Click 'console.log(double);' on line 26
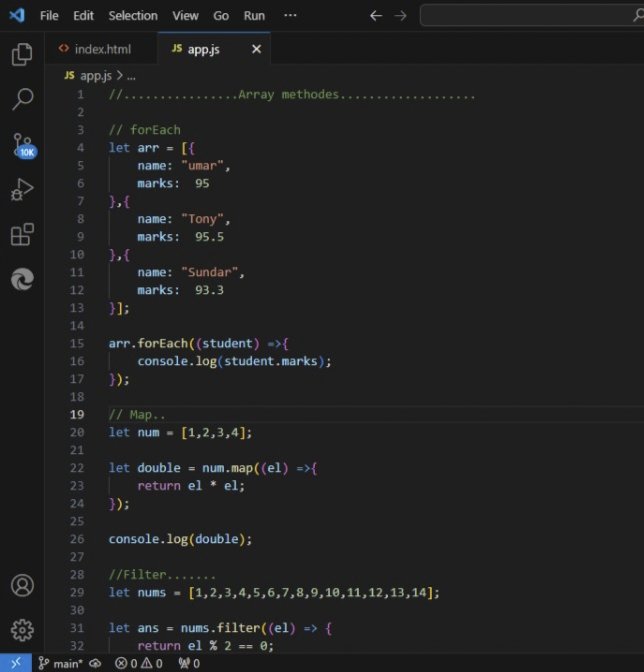The width and height of the screenshot is (644, 672). click(180, 539)
